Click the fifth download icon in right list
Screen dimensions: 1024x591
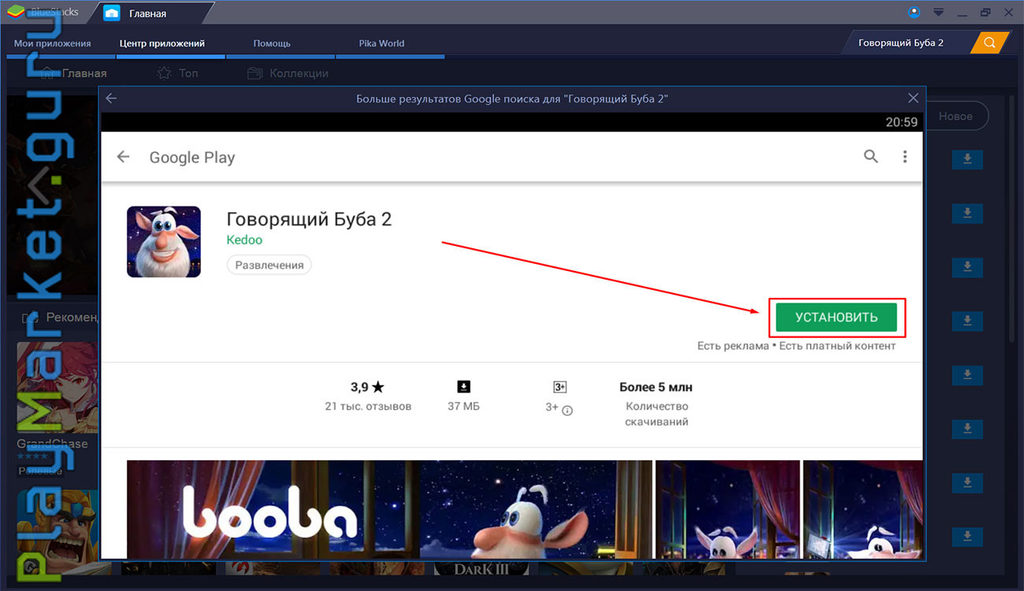click(x=967, y=375)
